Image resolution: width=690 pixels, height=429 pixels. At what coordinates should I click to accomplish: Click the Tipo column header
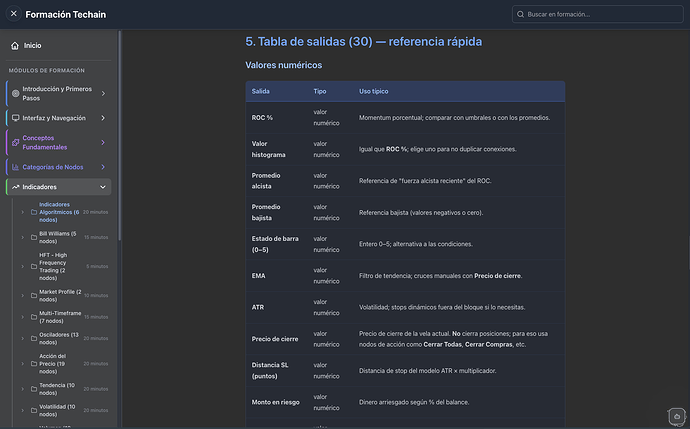tap(320, 92)
